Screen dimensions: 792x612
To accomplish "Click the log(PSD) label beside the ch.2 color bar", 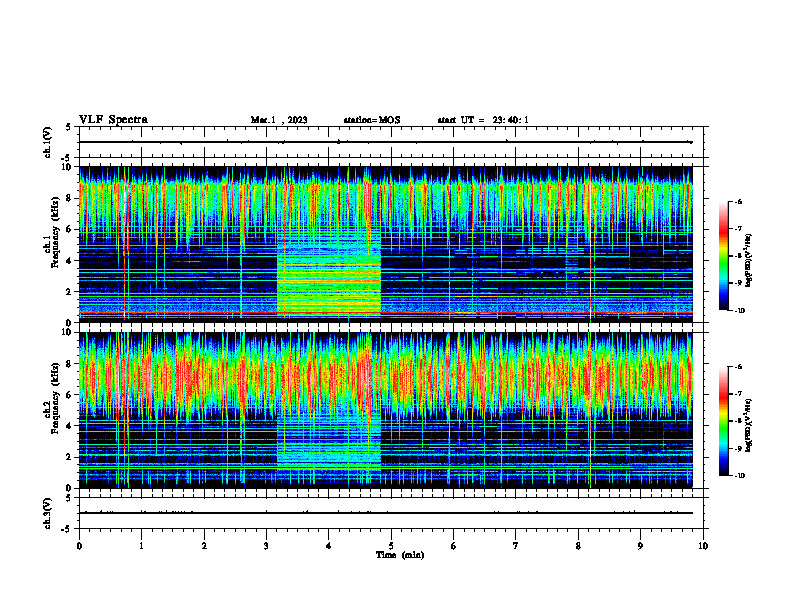I will point(748,425).
